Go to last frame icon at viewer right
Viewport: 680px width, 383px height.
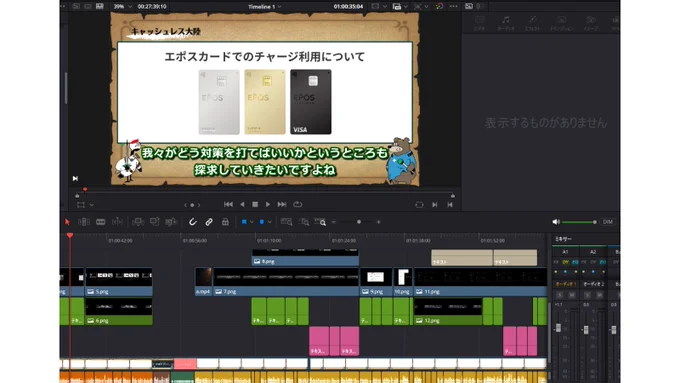click(450, 205)
